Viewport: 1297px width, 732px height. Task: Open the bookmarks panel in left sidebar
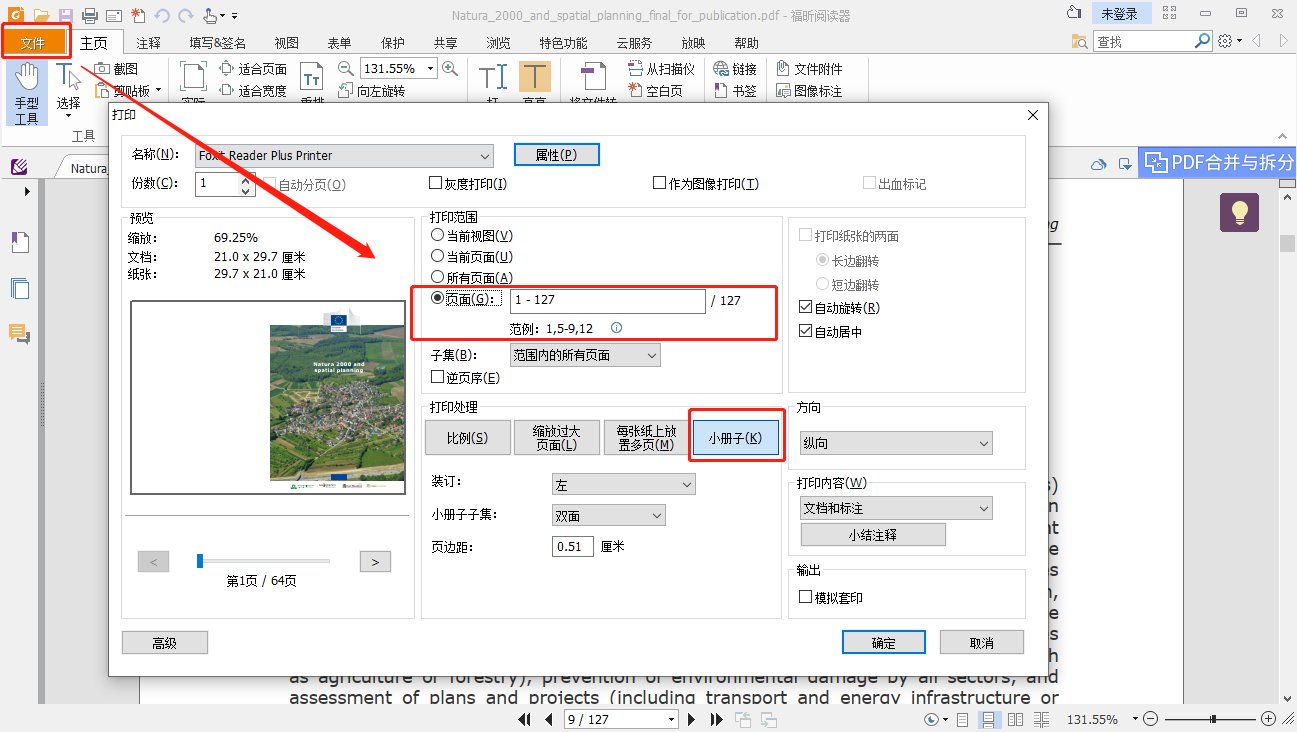20,241
